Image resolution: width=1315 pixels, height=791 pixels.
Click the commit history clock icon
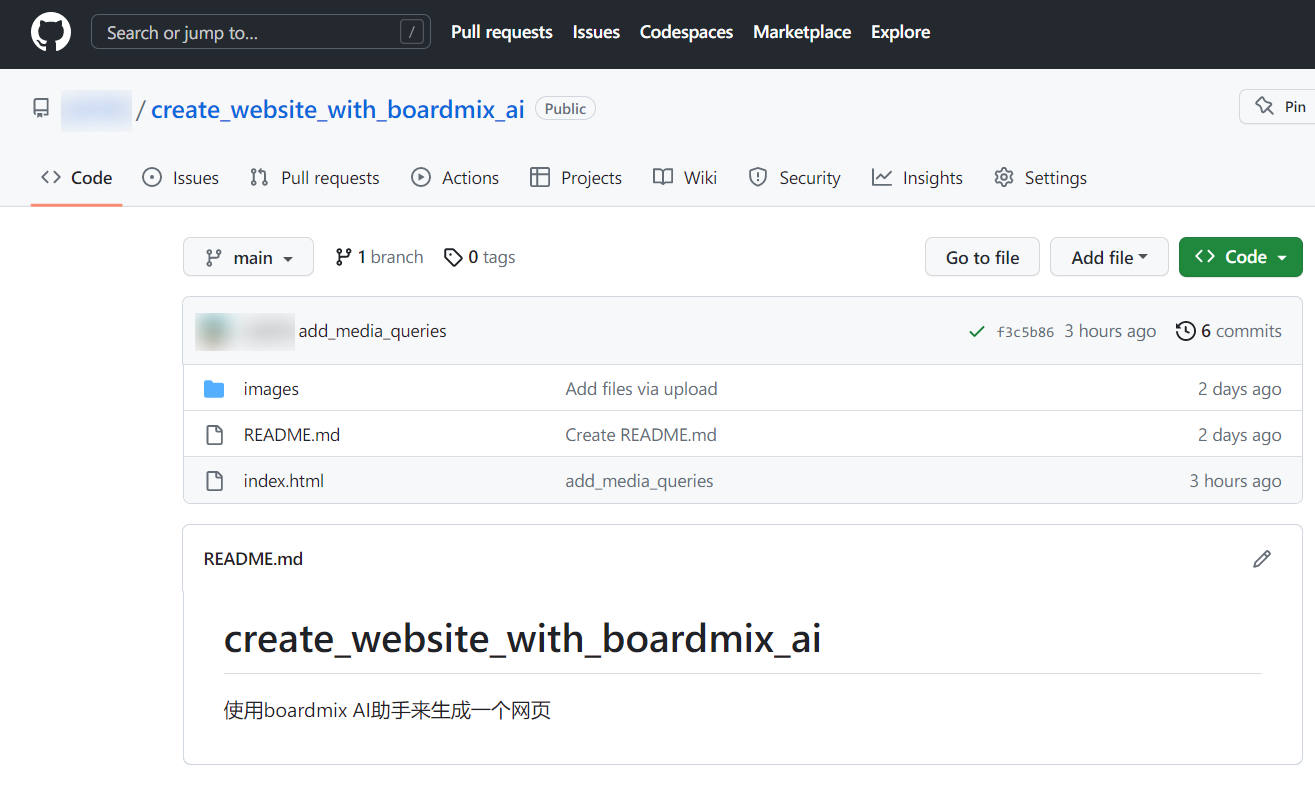1185,331
